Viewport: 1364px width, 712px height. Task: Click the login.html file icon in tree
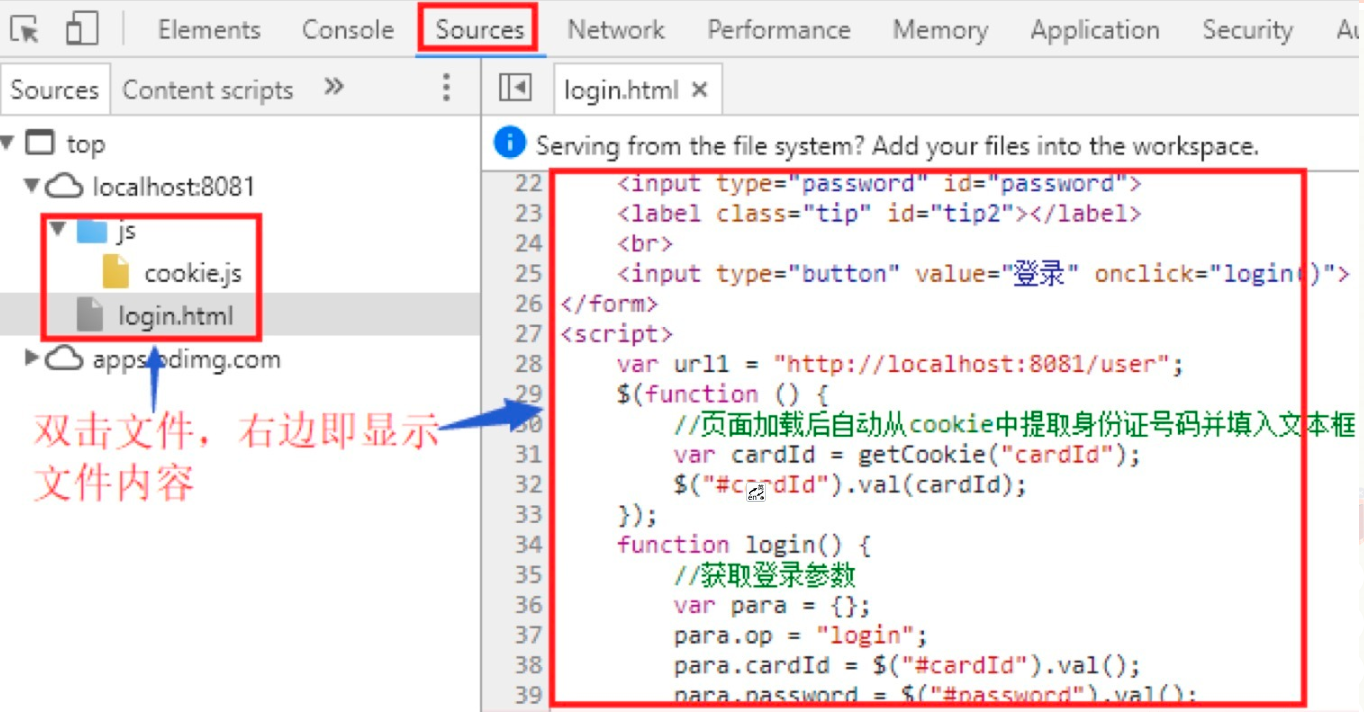point(90,316)
